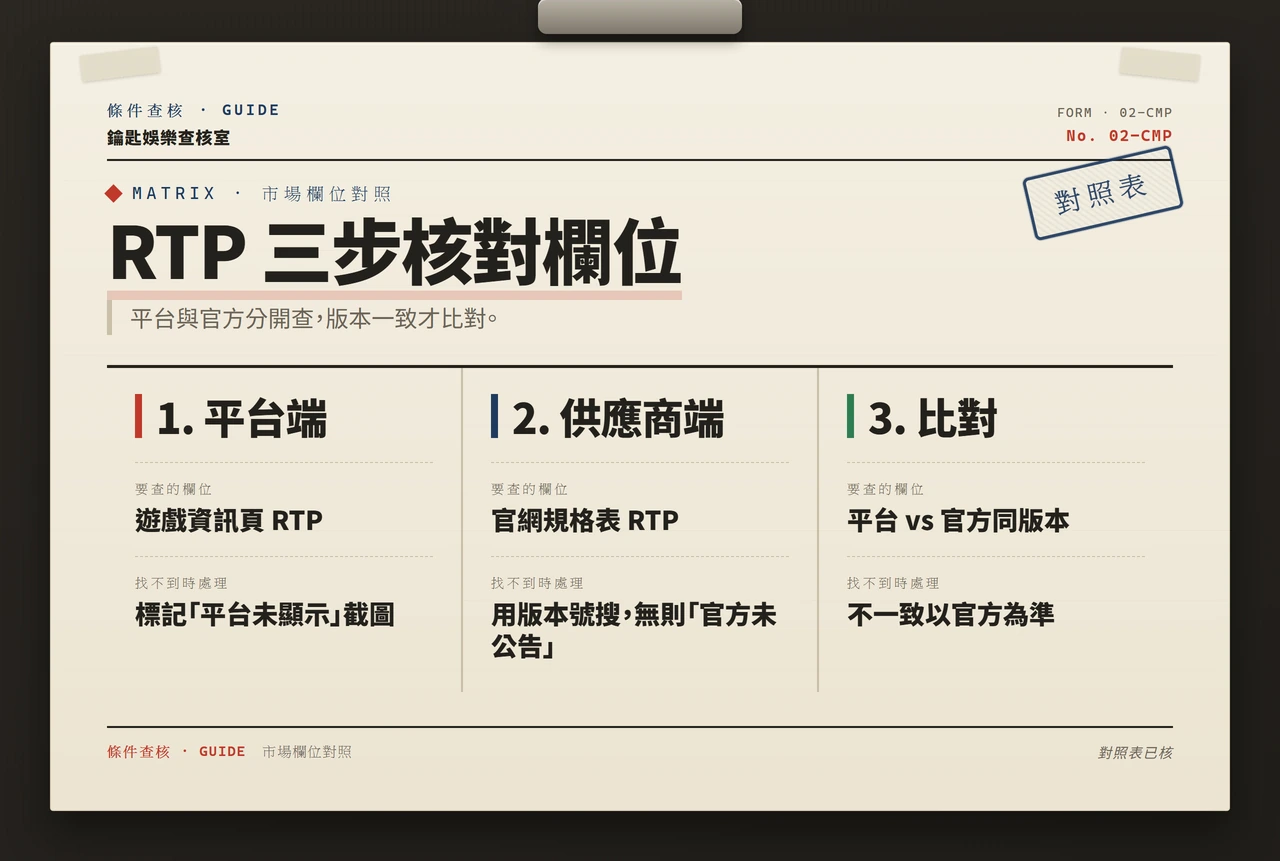Image resolution: width=1280 pixels, height=861 pixels.
Task: Select the text 遊戲資訊頁 RTP
Action: [x=229, y=521]
